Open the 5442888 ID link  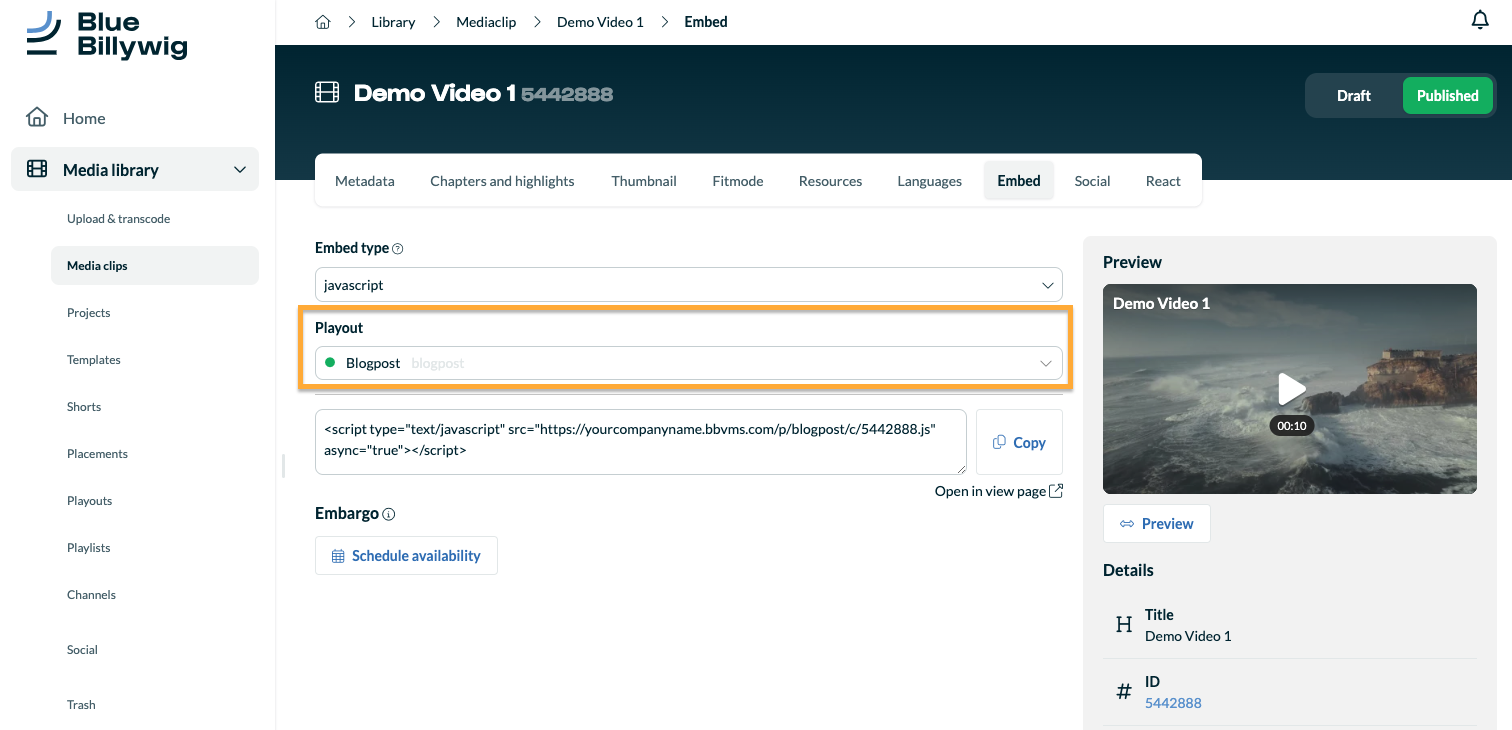[1173, 703]
